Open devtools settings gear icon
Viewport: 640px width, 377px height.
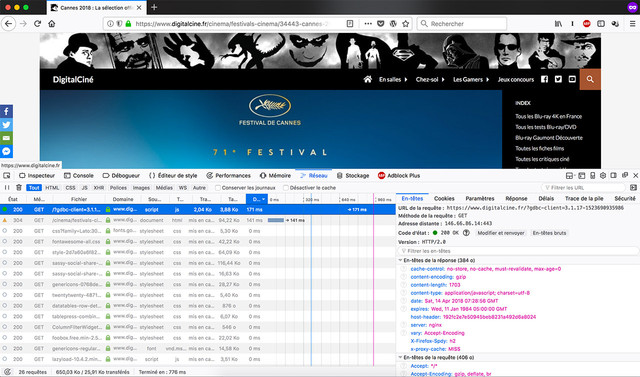coord(603,175)
